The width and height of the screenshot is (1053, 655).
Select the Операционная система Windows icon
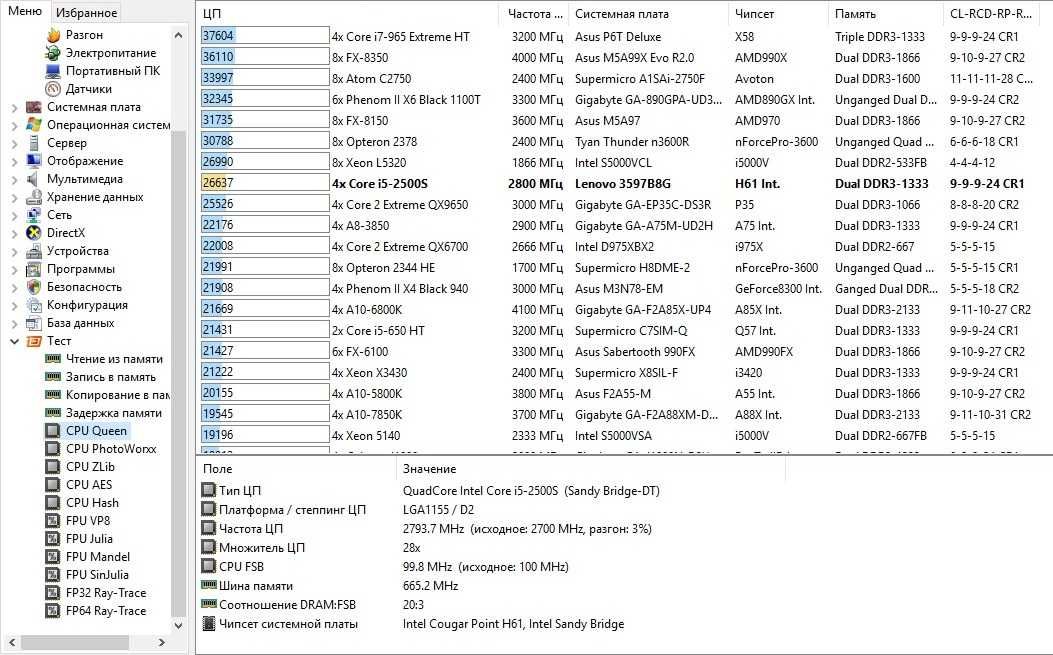coord(34,125)
